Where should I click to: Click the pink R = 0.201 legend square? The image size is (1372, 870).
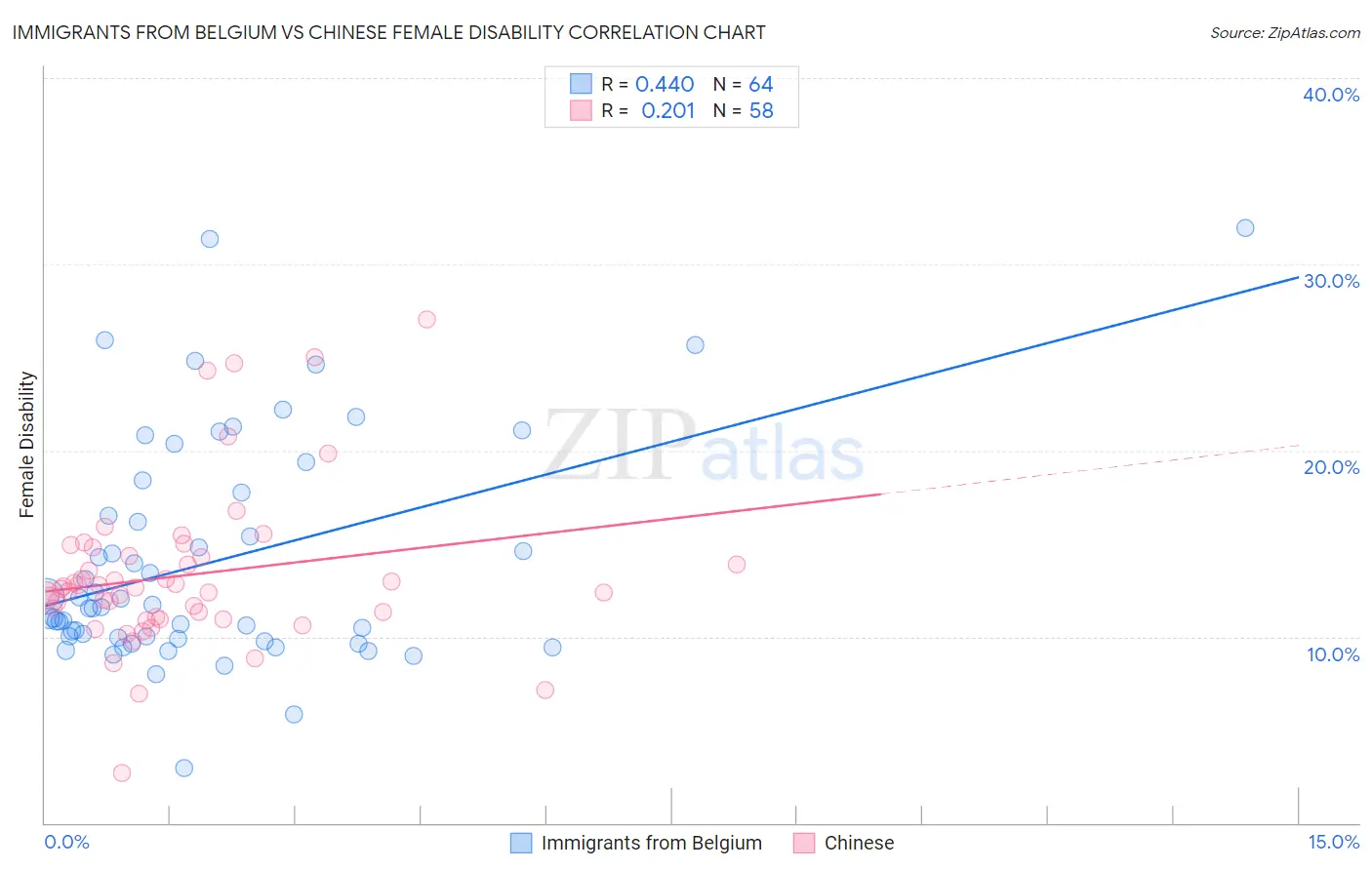click(581, 110)
